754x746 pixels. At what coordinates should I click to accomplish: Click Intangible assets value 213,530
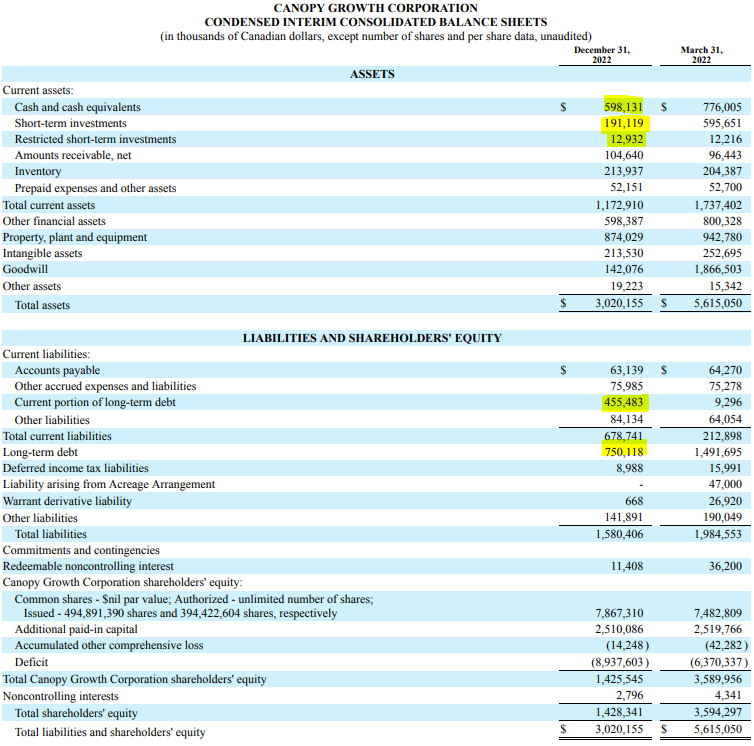click(624, 253)
